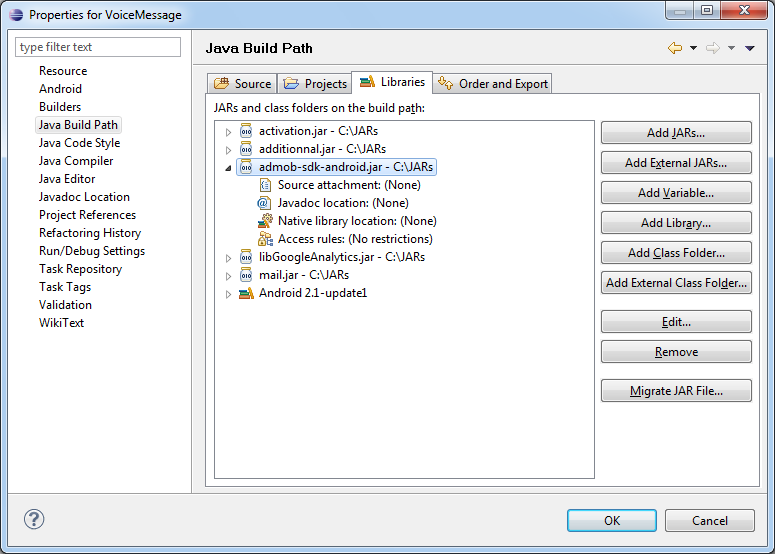
Task: Expand the activation.jar tree node
Action: click(228, 131)
